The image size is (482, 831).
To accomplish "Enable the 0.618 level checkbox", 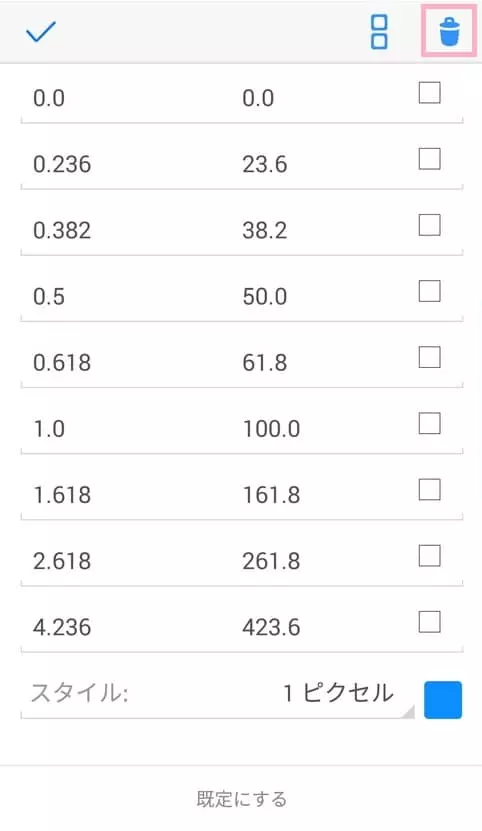I will pos(430,358).
